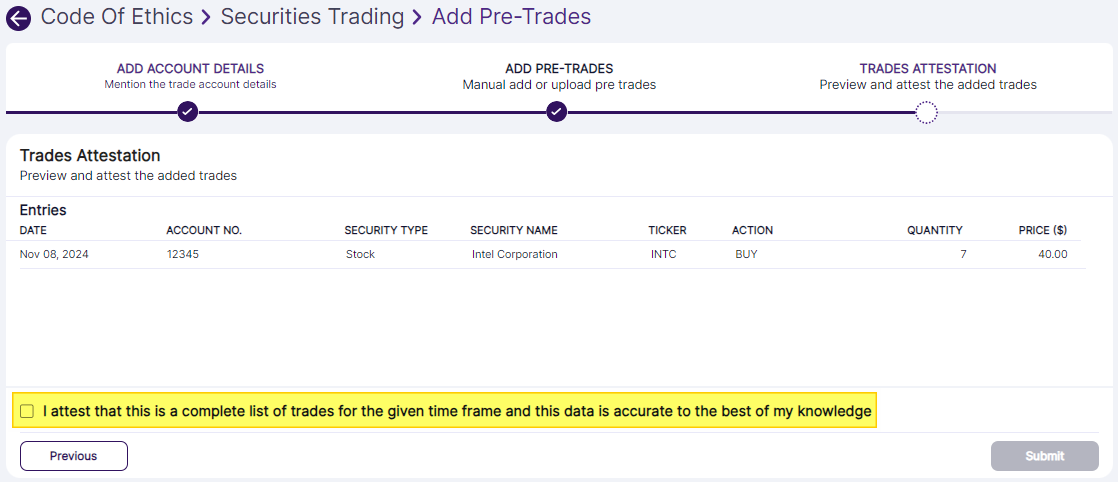Click the back arrow icon
This screenshot has width=1118, height=482.
pyautogui.click(x=18, y=18)
